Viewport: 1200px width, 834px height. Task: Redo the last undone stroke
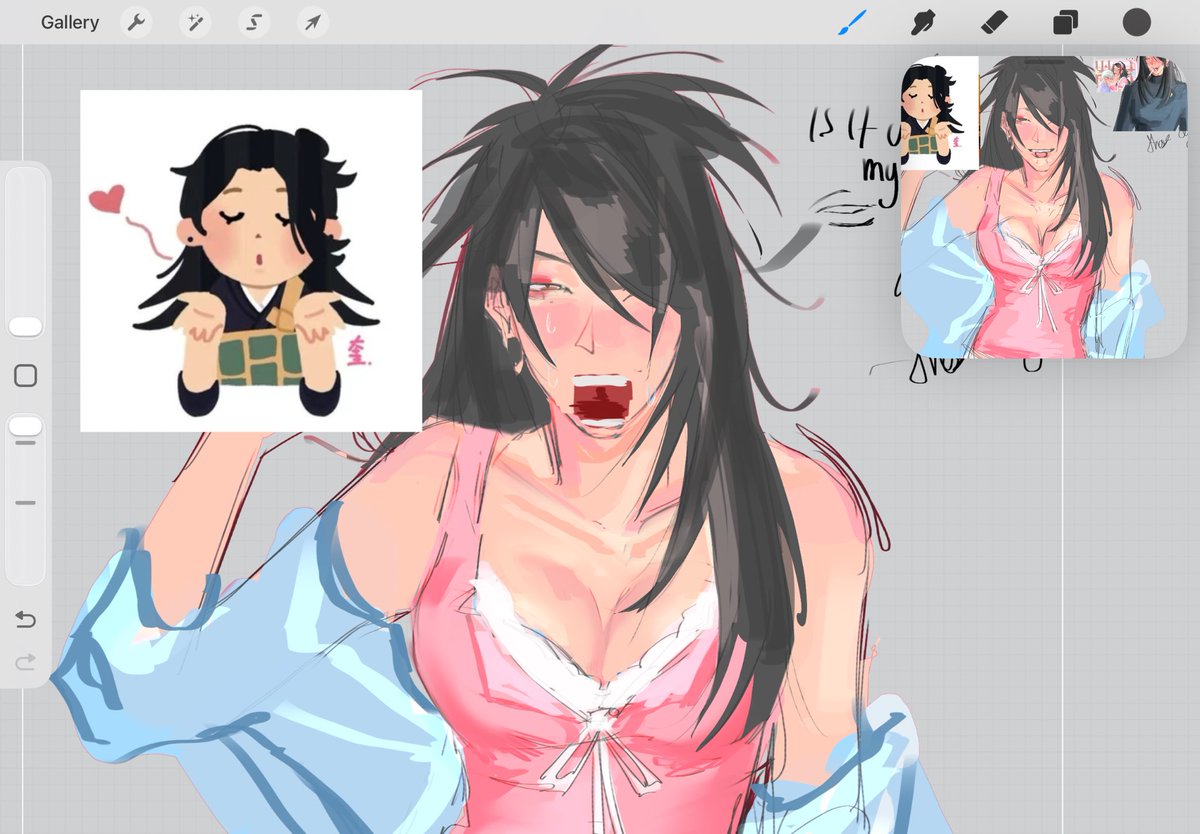click(x=26, y=661)
